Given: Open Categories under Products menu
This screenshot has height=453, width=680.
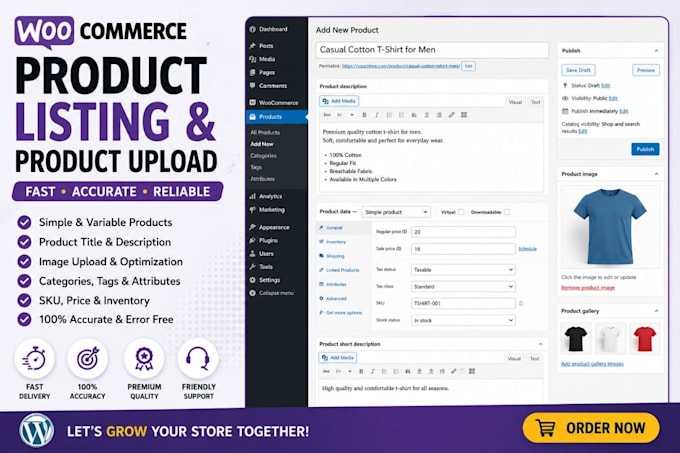Looking at the screenshot, I should (x=263, y=156).
